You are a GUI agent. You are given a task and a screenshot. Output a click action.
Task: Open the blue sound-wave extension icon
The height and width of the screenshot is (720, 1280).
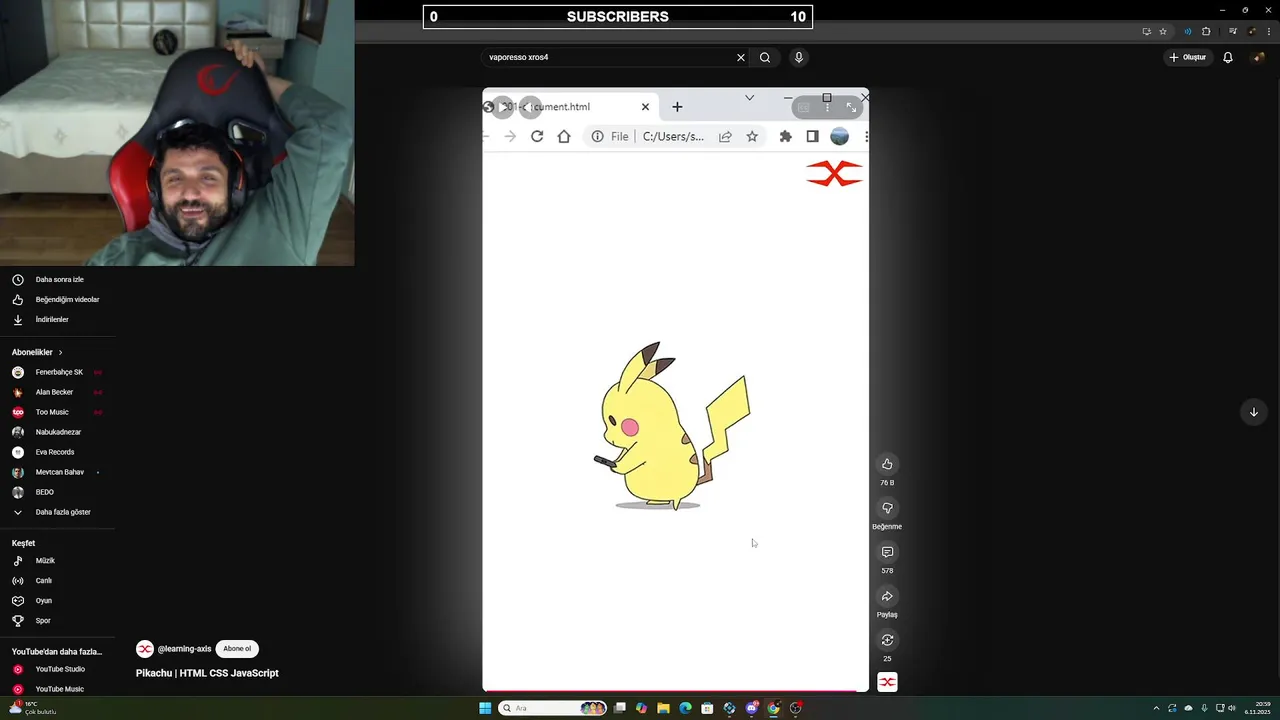tap(1188, 31)
